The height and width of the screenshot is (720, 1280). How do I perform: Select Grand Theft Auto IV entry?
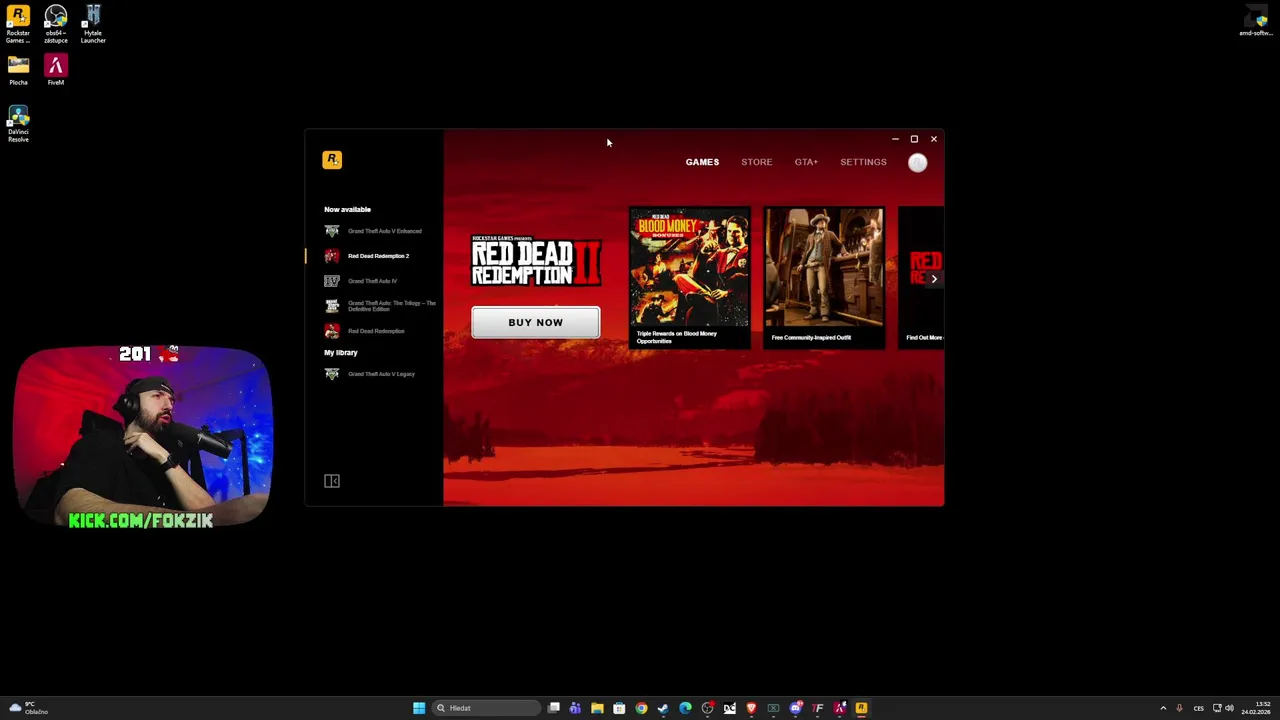click(x=374, y=281)
